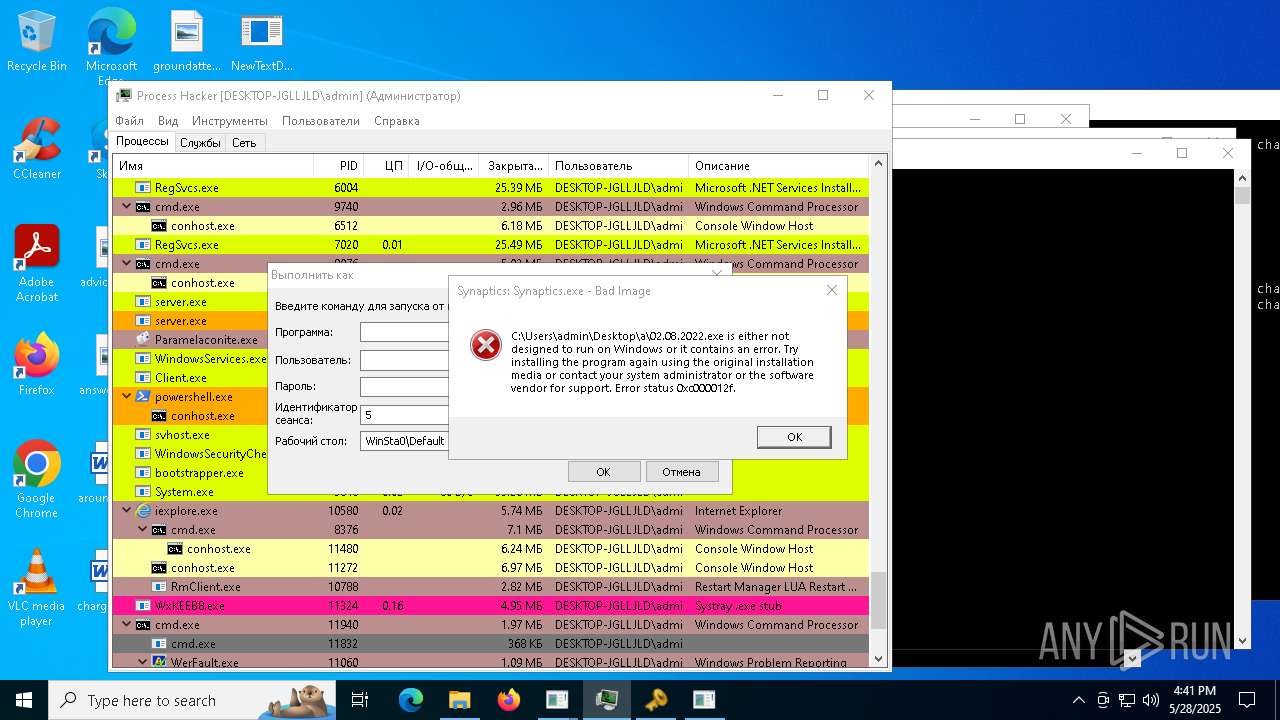Click OK in the Выполнить как dialog
Screen dimensions: 1280x720
coord(603,472)
